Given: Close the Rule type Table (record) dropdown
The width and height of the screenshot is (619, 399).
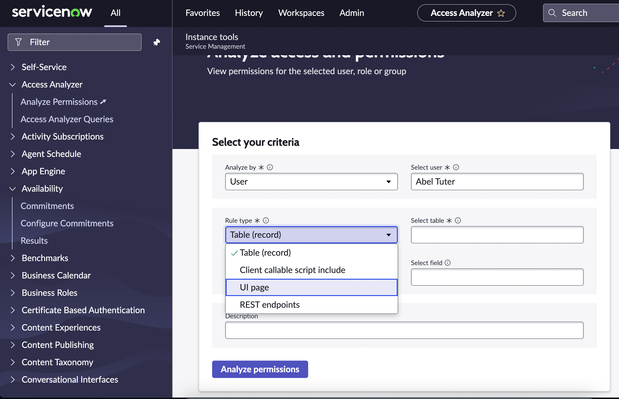Looking at the screenshot, I should pyautogui.click(x=311, y=235).
